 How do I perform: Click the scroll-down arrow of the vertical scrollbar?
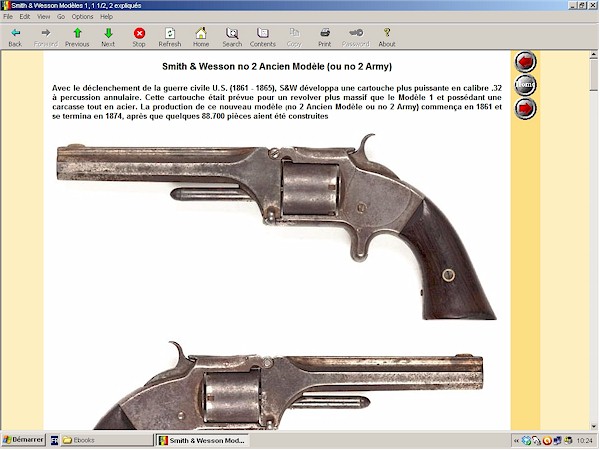(594, 426)
